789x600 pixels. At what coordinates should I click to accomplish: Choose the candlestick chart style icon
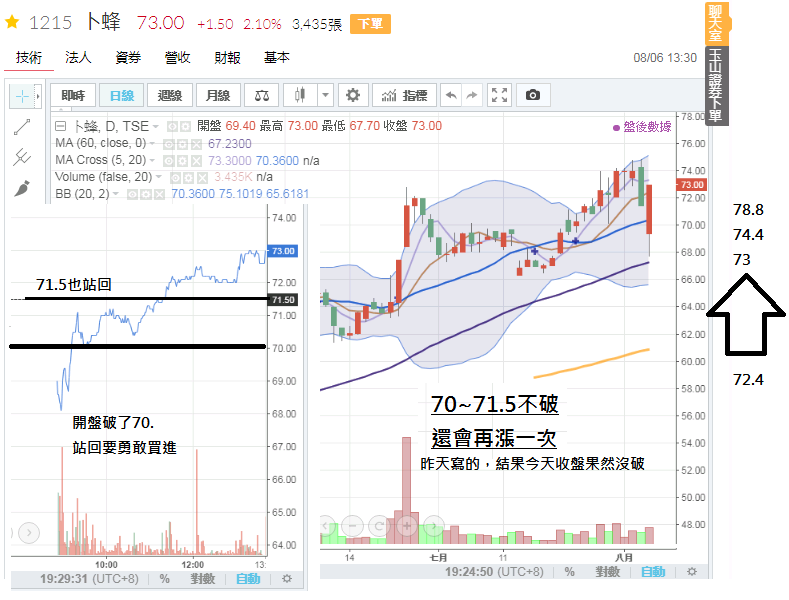tap(300, 95)
